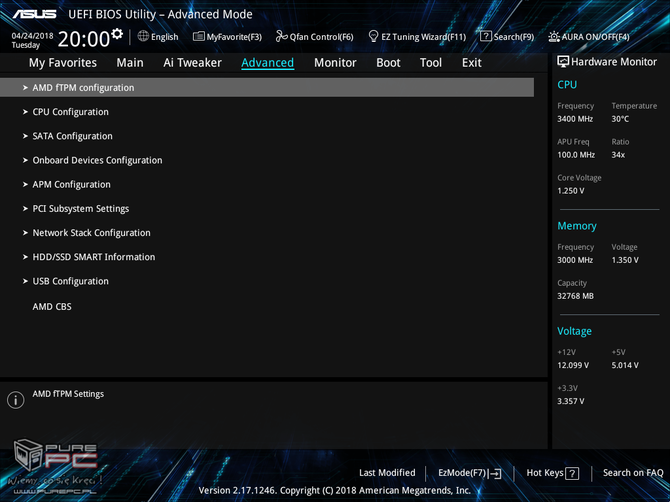Select the CPU Configuration label
Screen dimensions: 670x502
click(71, 112)
